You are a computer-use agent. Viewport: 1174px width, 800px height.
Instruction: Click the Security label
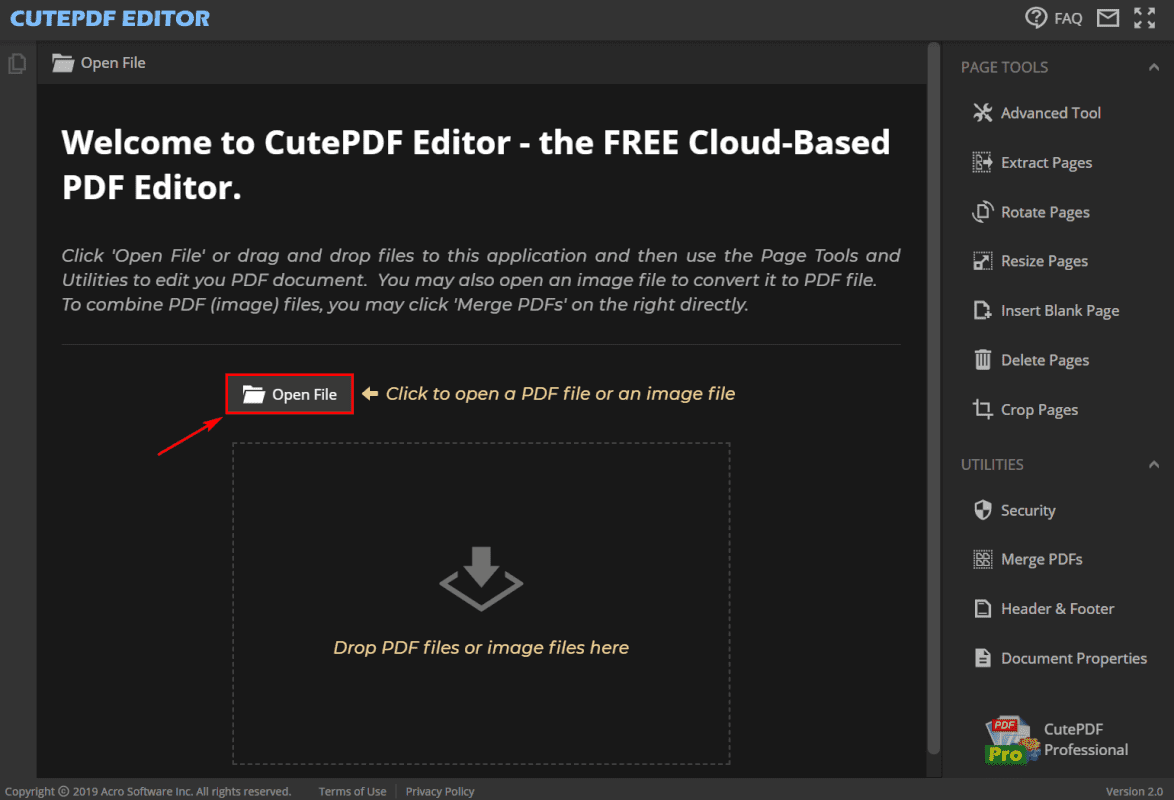(x=1028, y=511)
